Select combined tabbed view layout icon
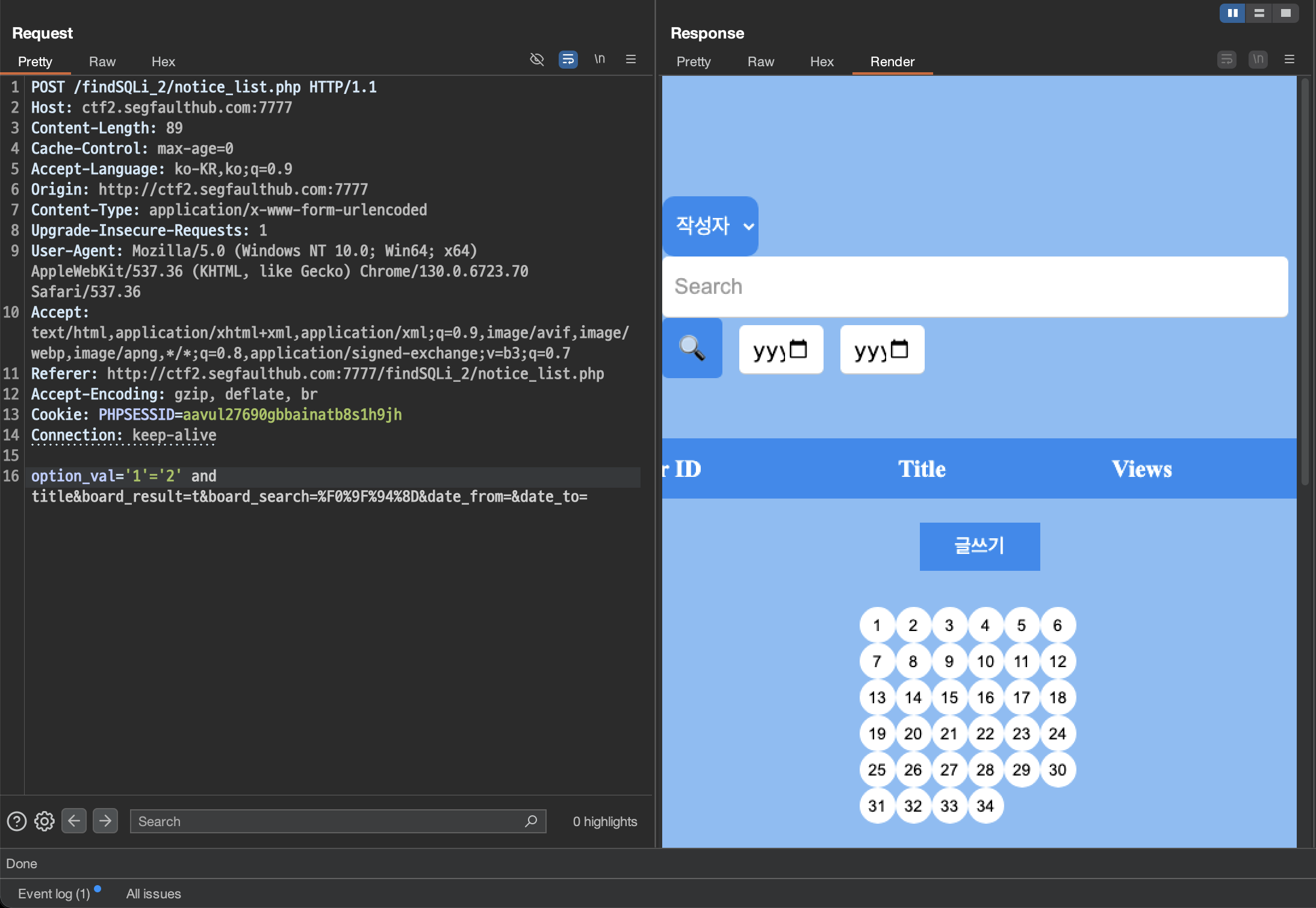This screenshot has height=908, width=1316. [1285, 13]
